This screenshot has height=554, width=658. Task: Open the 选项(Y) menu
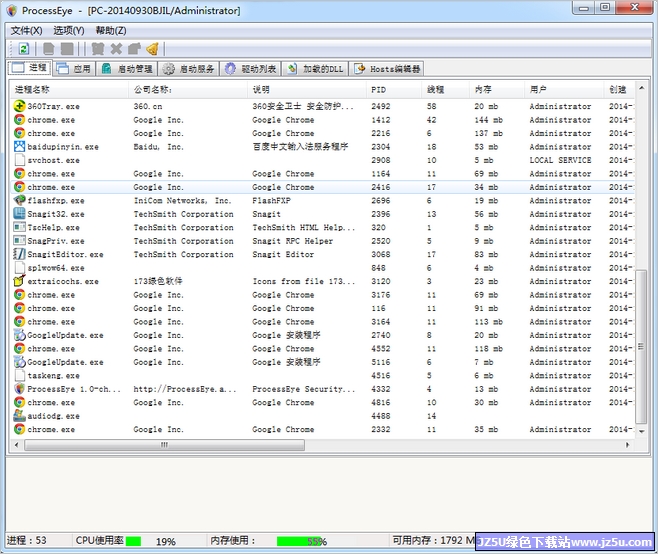point(69,31)
